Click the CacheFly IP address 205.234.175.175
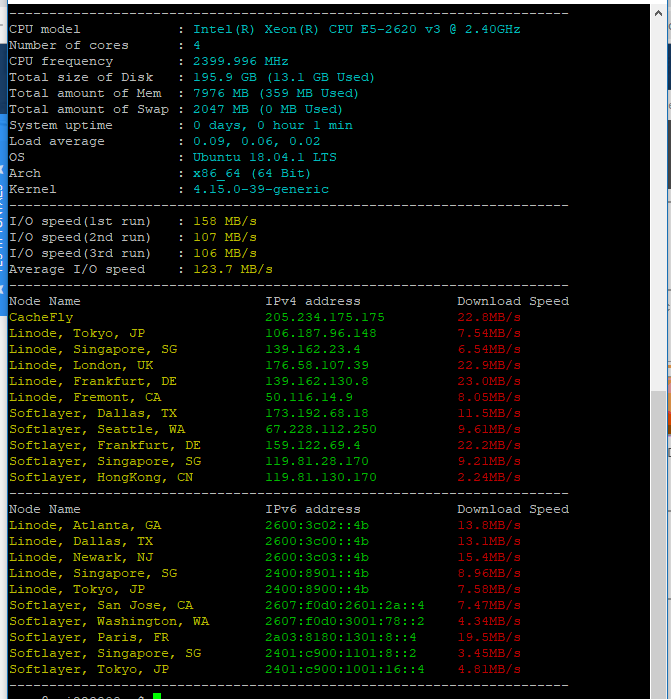The width and height of the screenshot is (671, 699). pyautogui.click(x=324, y=317)
